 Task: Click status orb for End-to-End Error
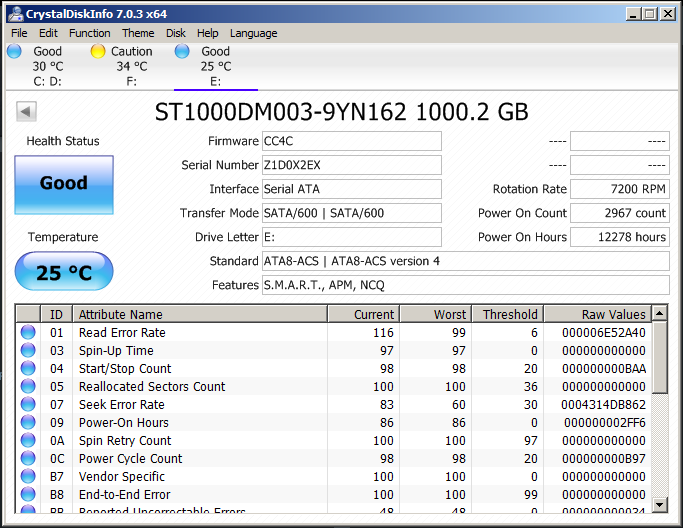coord(28,494)
